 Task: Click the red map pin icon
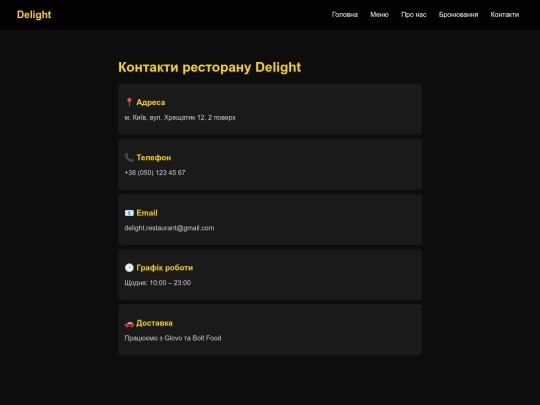(129, 102)
